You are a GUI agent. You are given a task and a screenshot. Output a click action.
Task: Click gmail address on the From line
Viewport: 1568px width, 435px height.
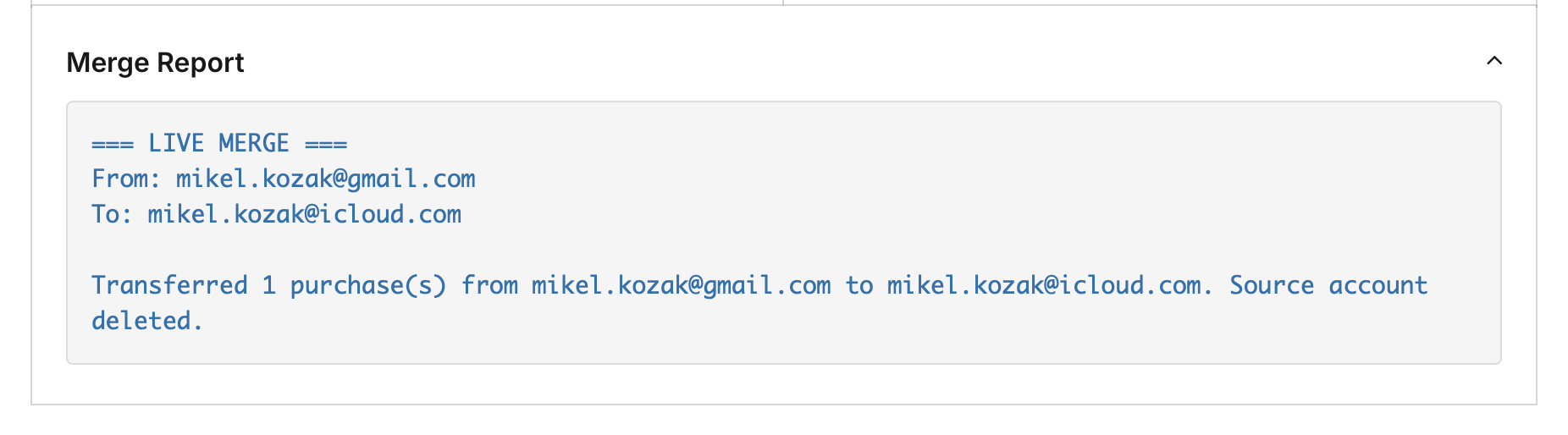tap(325, 179)
